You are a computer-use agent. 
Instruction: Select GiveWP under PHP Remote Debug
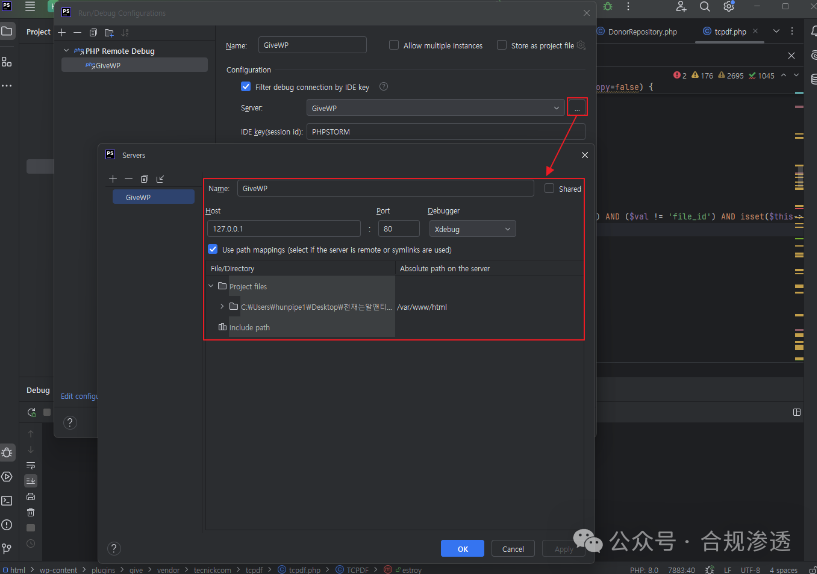pos(134,65)
